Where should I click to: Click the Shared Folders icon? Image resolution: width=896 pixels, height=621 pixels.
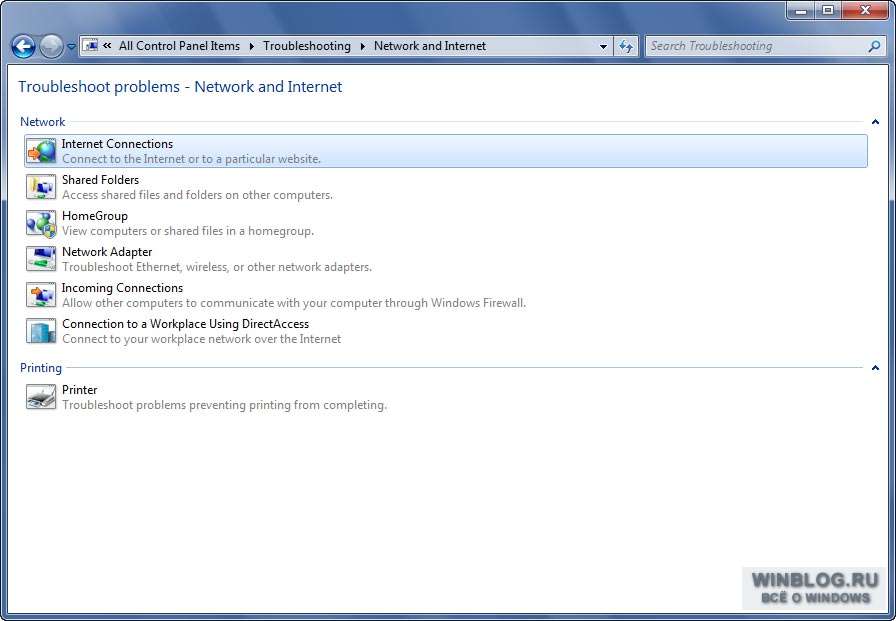coord(41,187)
